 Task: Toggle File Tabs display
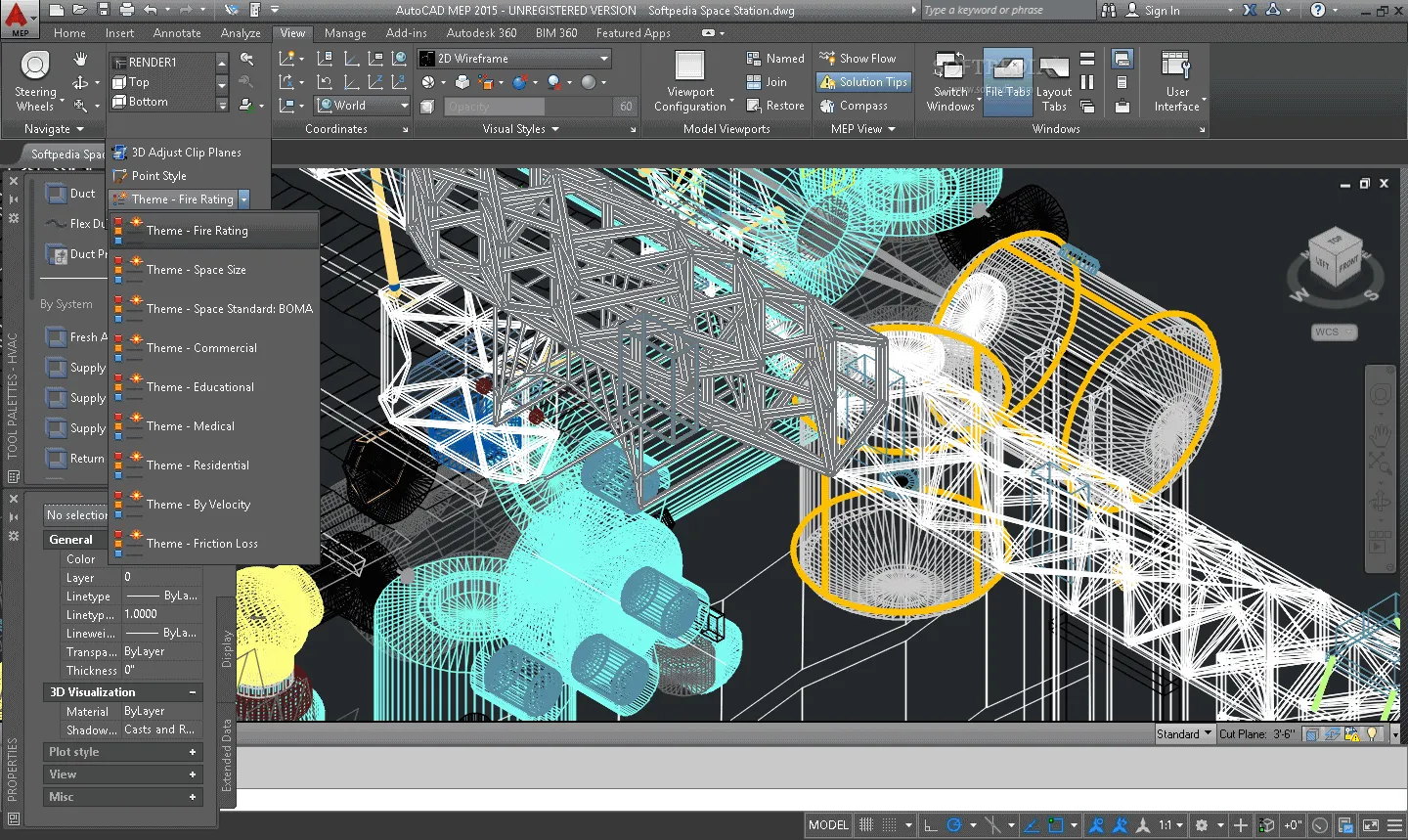coord(1007,82)
